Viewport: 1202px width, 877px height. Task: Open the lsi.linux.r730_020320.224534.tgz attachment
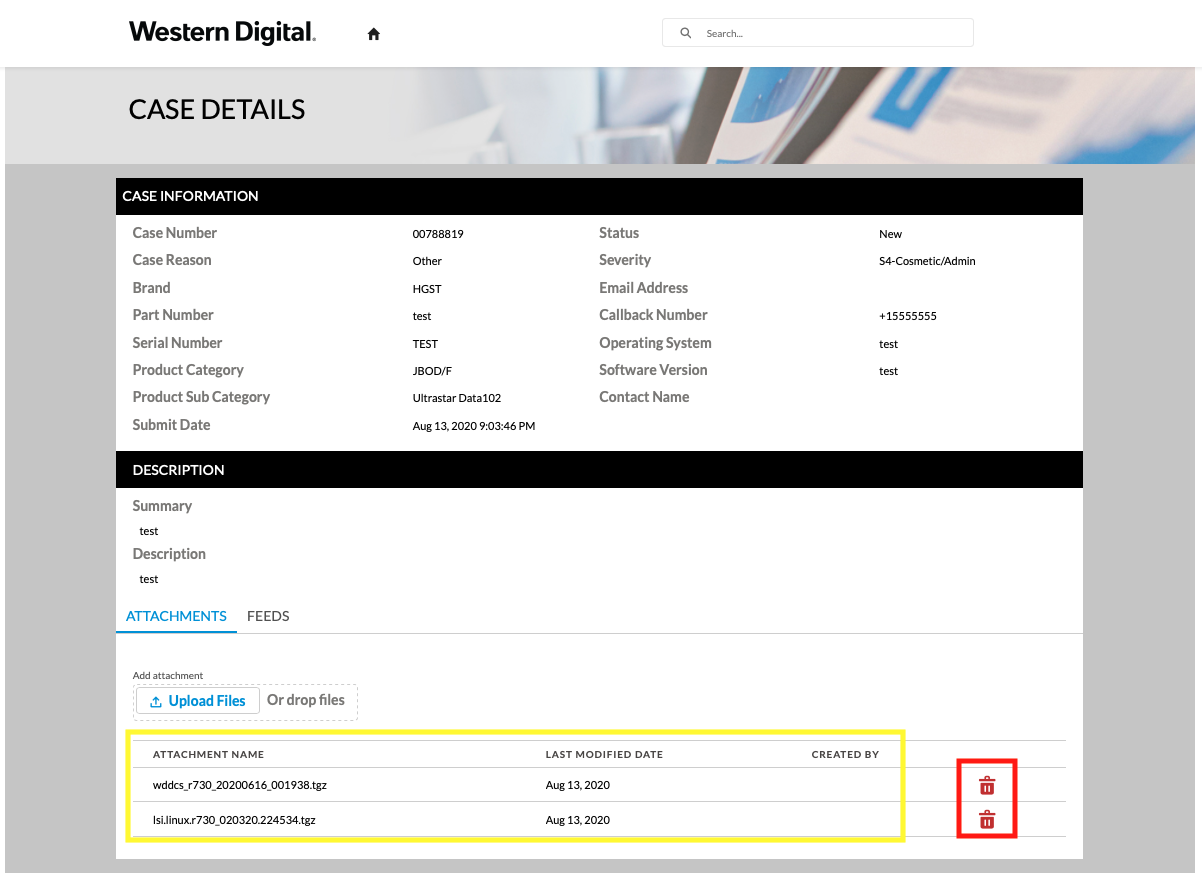coord(234,820)
